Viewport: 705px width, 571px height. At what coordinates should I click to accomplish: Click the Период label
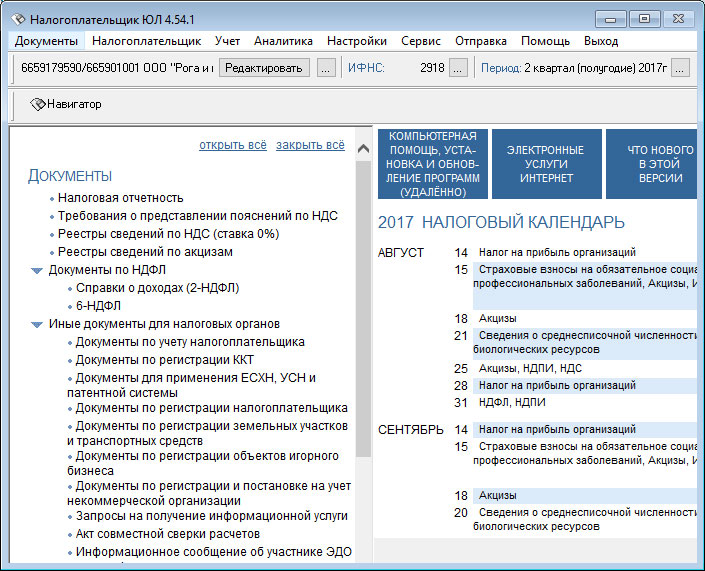pos(501,68)
